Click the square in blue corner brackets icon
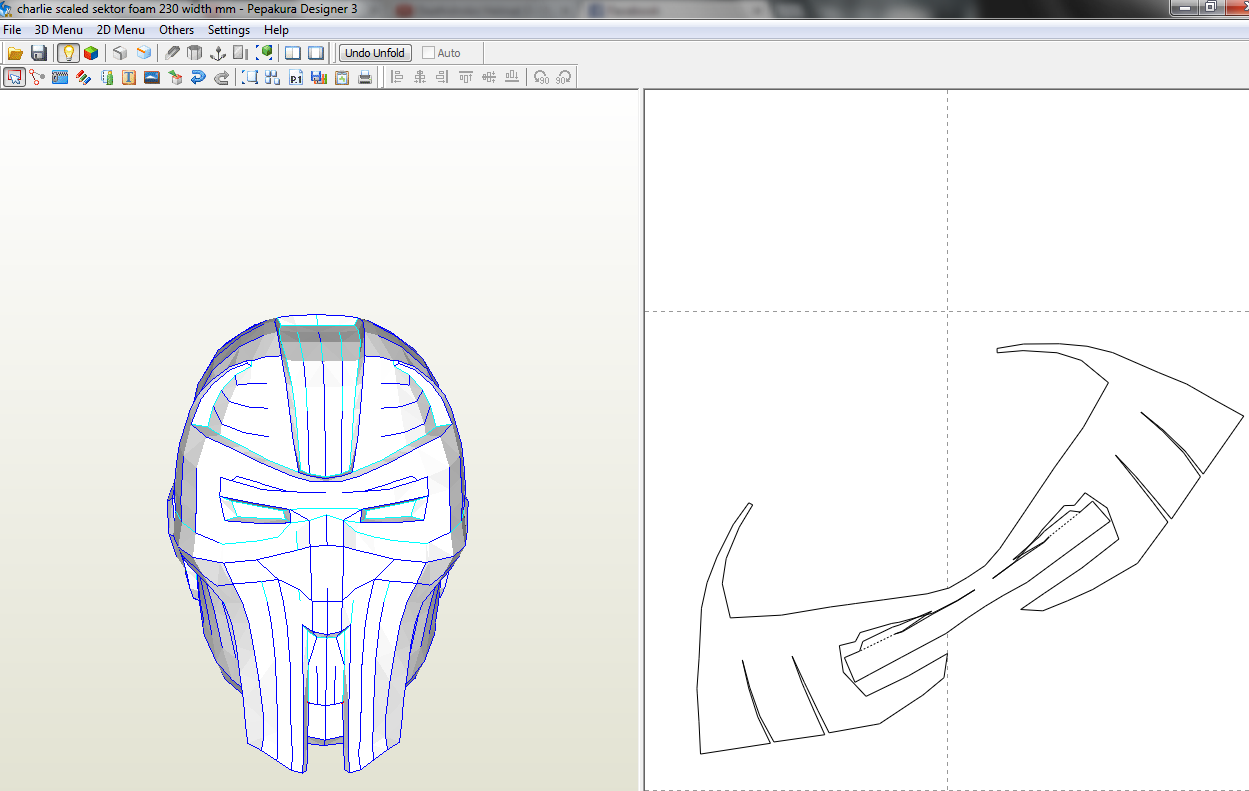 [x=250, y=77]
